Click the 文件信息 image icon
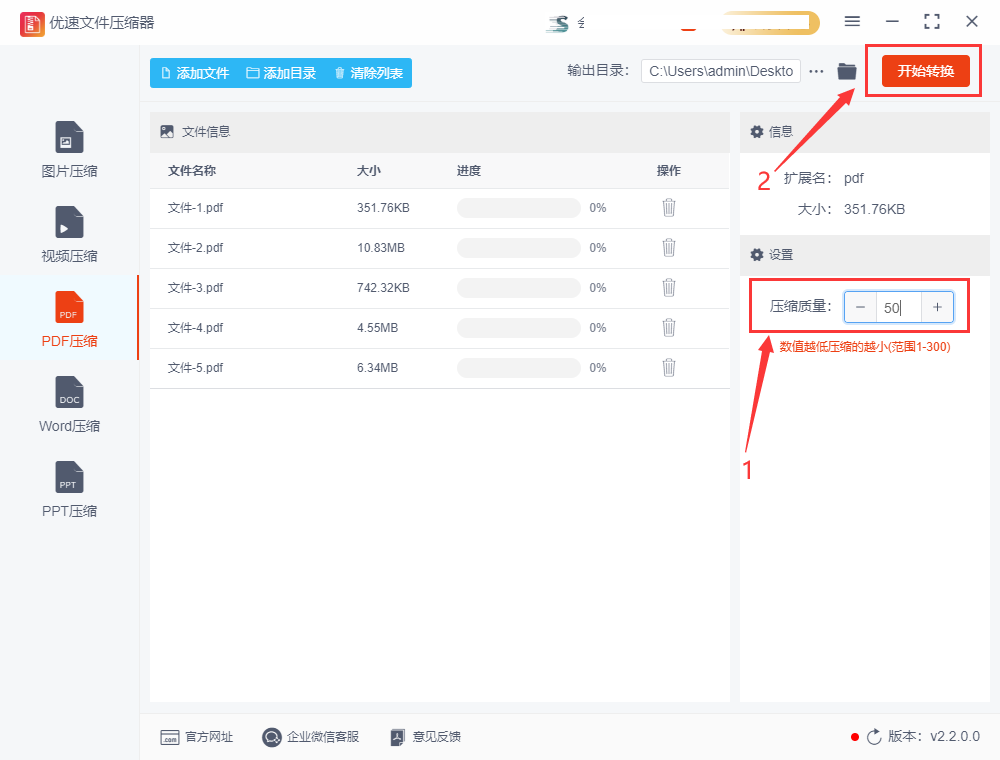 tap(167, 132)
